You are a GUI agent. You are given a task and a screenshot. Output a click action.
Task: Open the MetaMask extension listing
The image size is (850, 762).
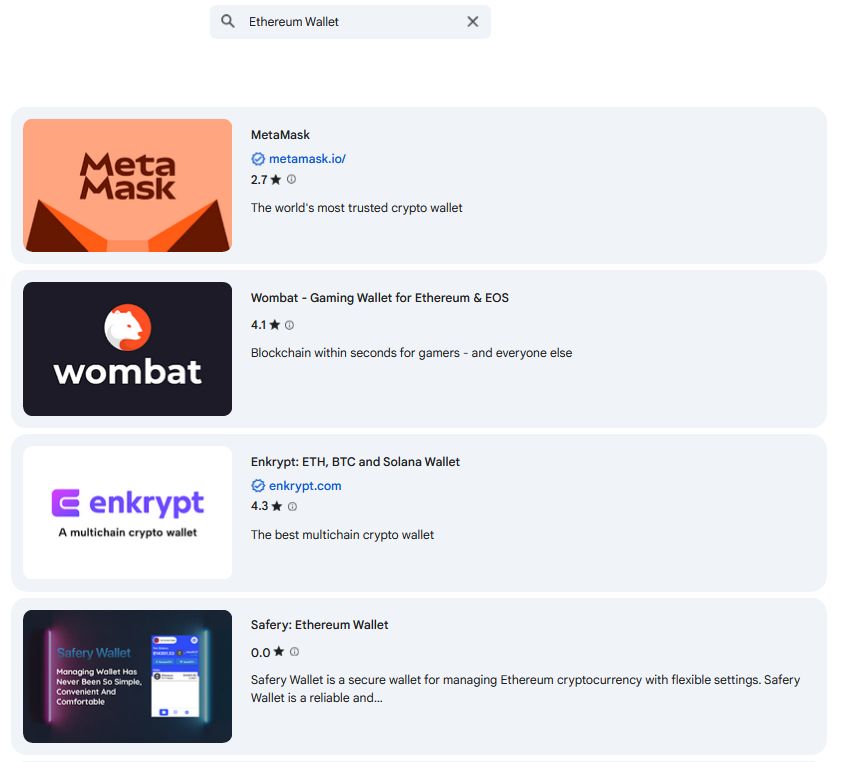pyautogui.click(x=280, y=134)
